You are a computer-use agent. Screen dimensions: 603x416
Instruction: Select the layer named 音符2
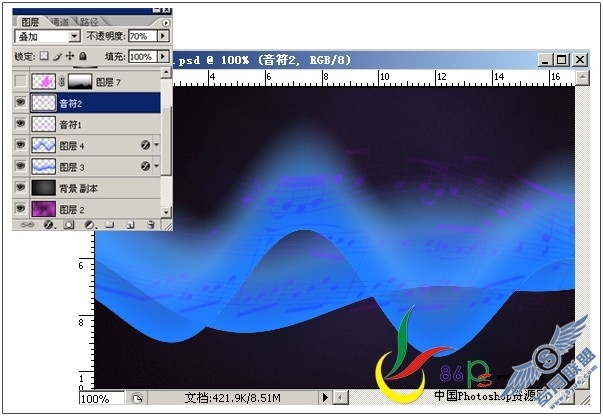pyautogui.click(x=71, y=103)
